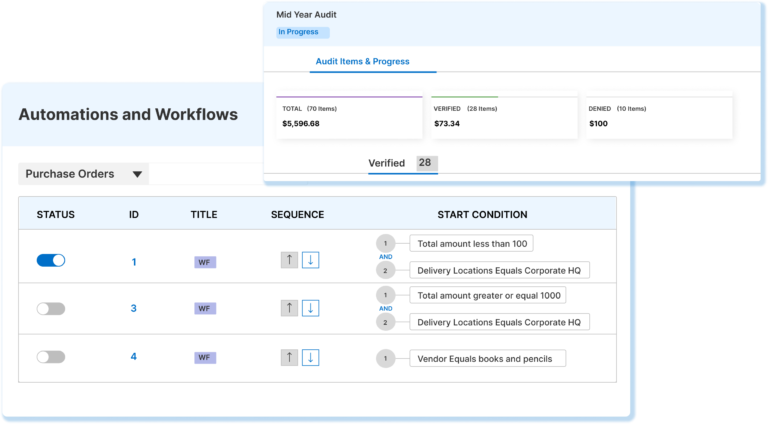Open the Purchase Orders dropdown
768x424 pixels.
(x=84, y=174)
